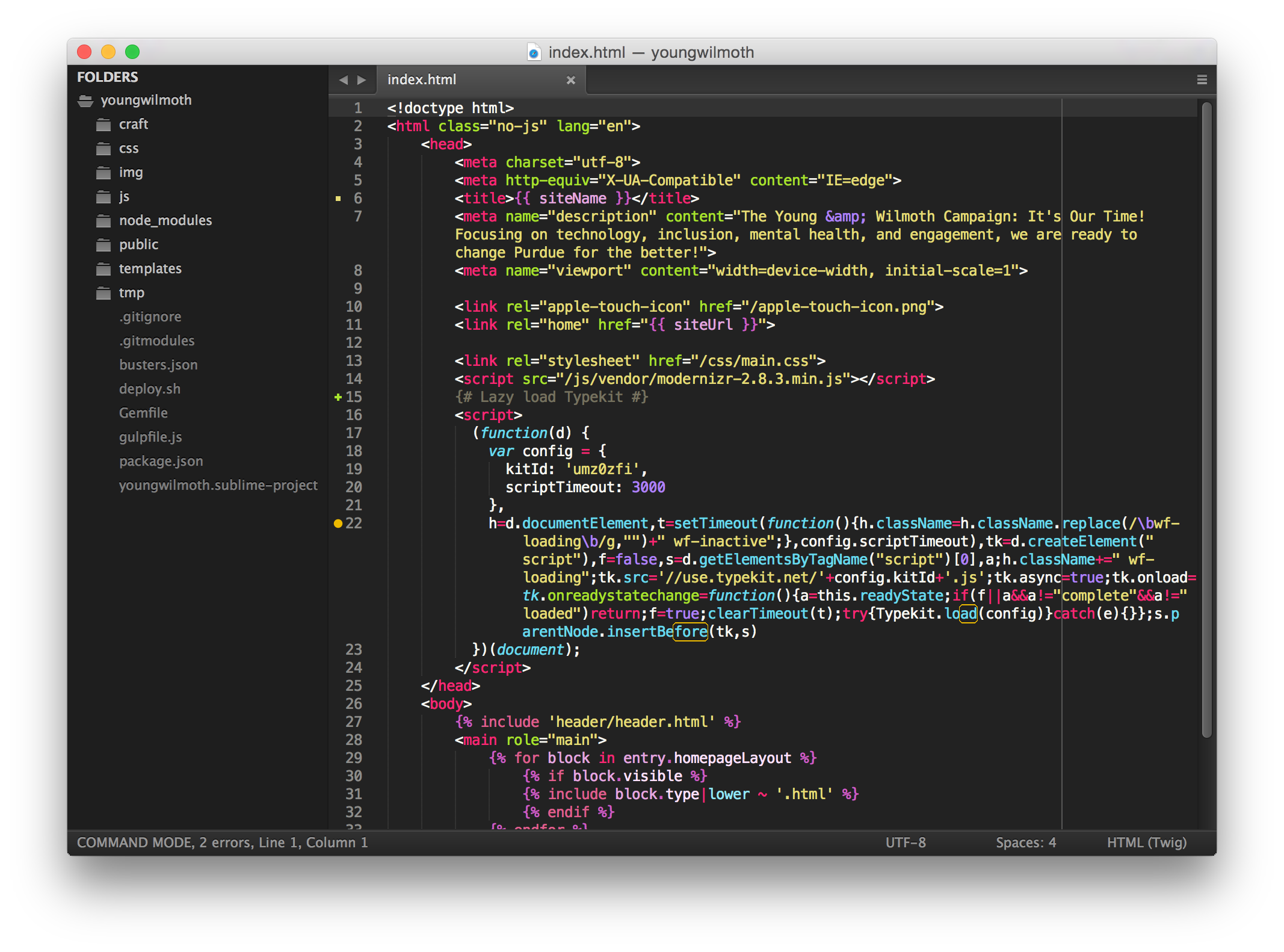Screen dimensions: 1284x952
Task: Click the FOLDERS sidebar heading
Action: (x=108, y=77)
